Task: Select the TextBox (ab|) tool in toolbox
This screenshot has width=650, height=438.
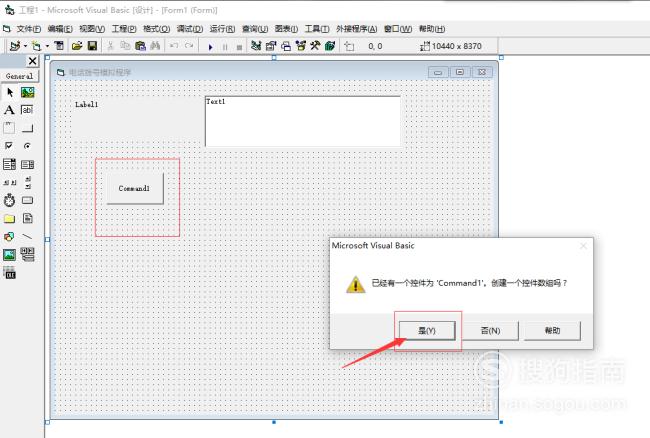Action: pyautogui.click(x=27, y=110)
